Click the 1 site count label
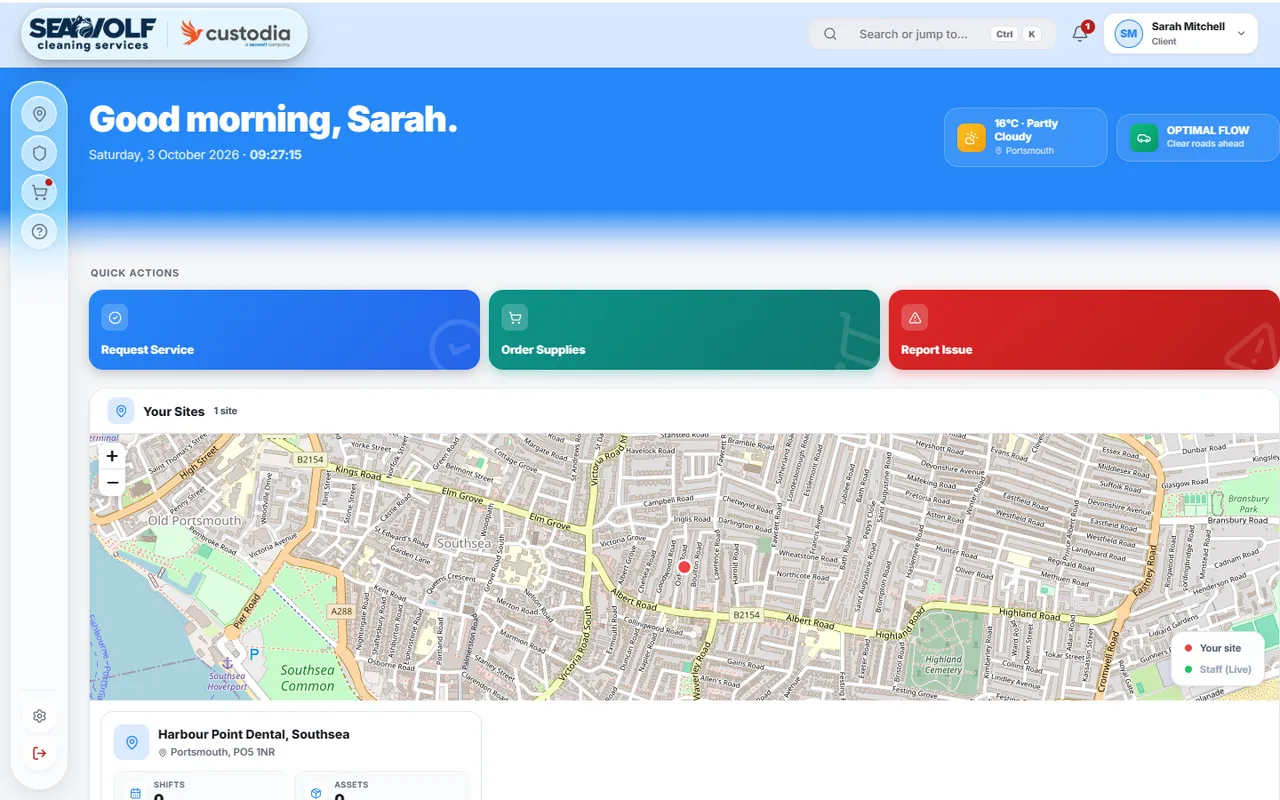Image resolution: width=1280 pixels, height=800 pixels. click(x=225, y=411)
